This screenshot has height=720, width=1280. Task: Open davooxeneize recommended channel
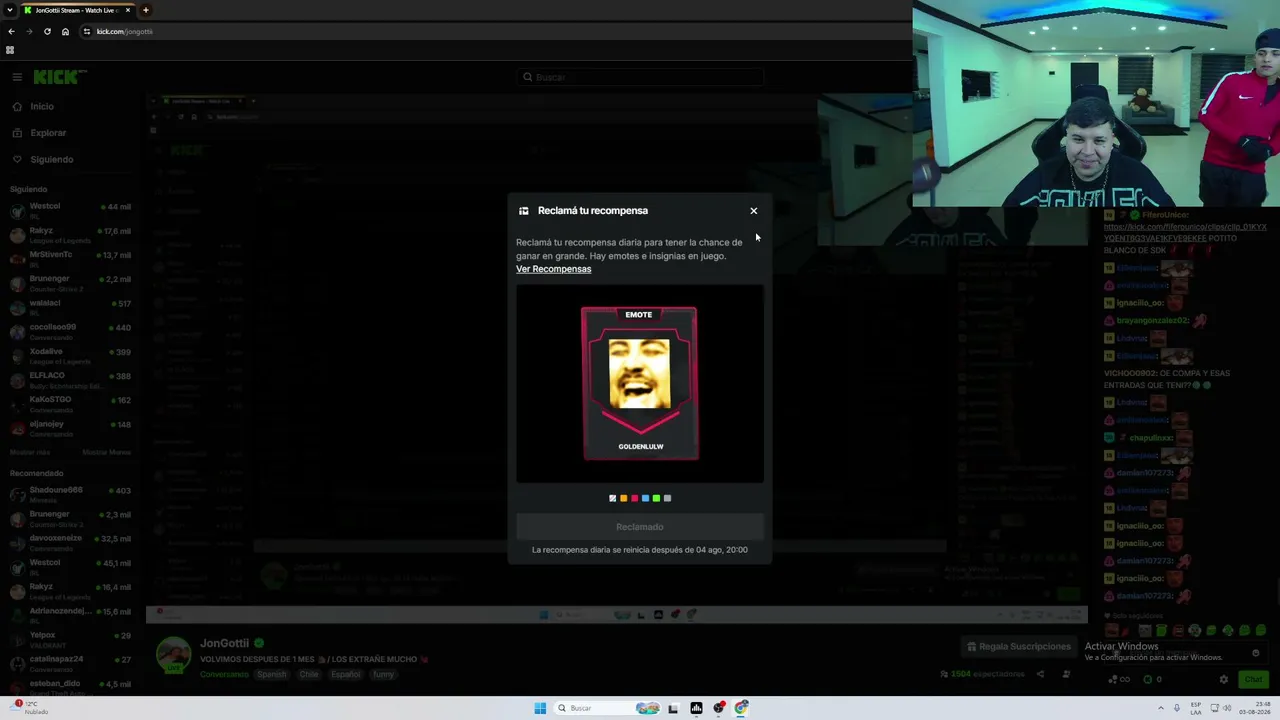[x=72, y=543]
